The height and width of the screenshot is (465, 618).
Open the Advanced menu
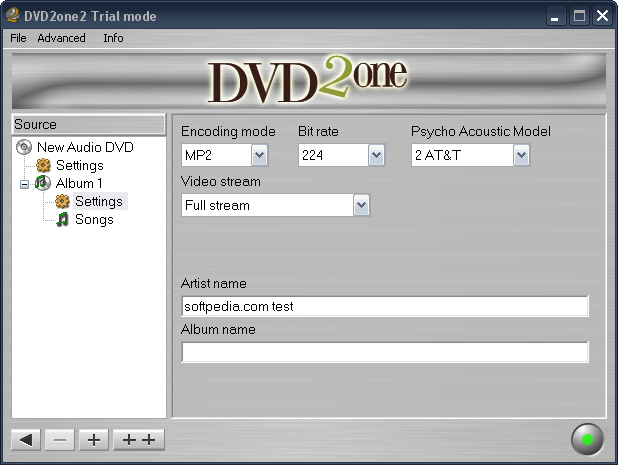(61, 38)
